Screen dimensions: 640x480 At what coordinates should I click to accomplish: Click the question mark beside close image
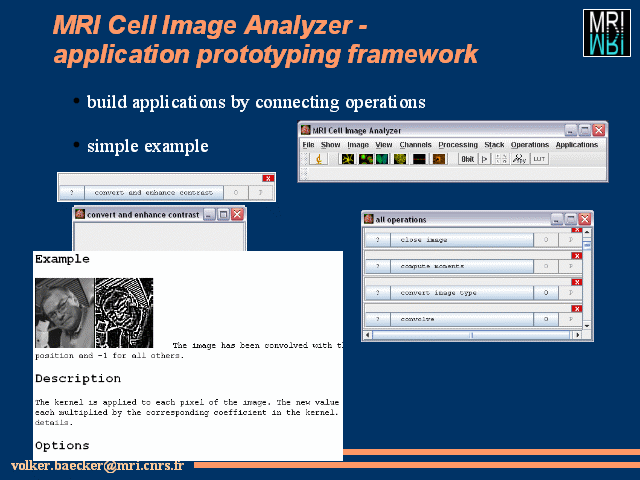tap(377, 240)
